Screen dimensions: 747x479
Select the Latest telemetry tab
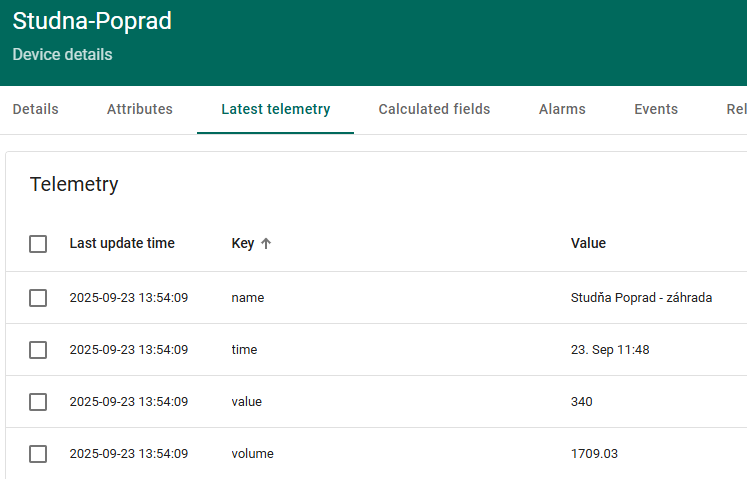point(275,109)
